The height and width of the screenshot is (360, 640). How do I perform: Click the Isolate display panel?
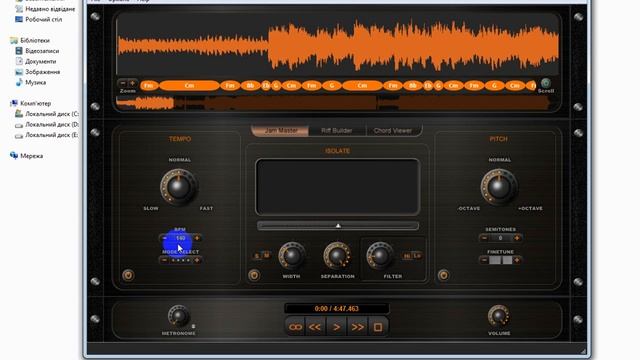coord(337,187)
